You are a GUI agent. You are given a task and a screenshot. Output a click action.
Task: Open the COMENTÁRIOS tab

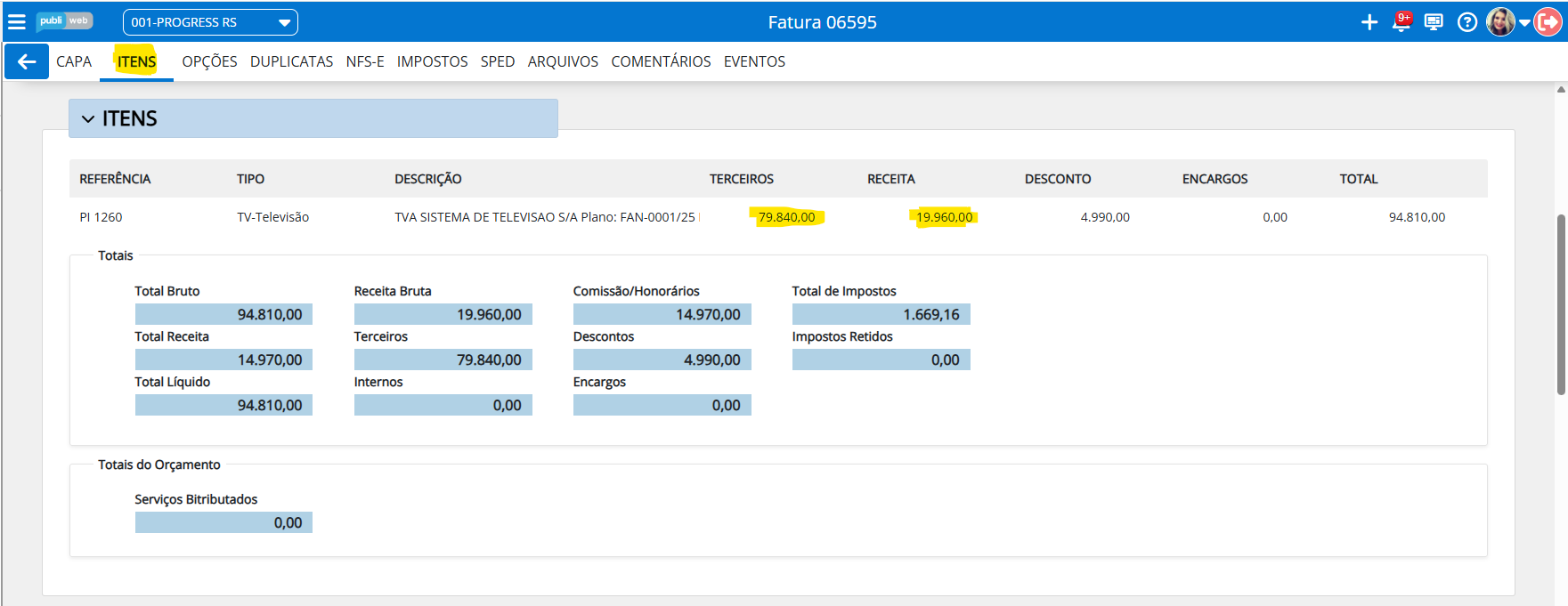(x=661, y=61)
